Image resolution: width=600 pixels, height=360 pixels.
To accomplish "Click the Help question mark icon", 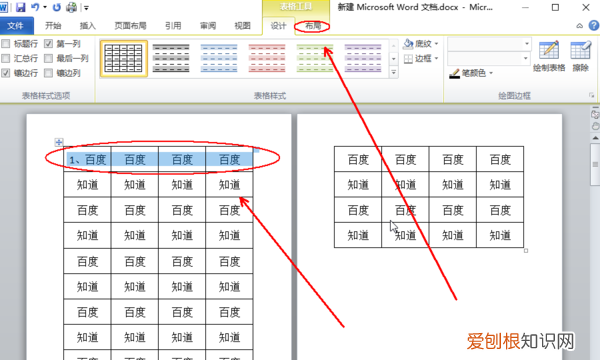I will coord(593,26).
